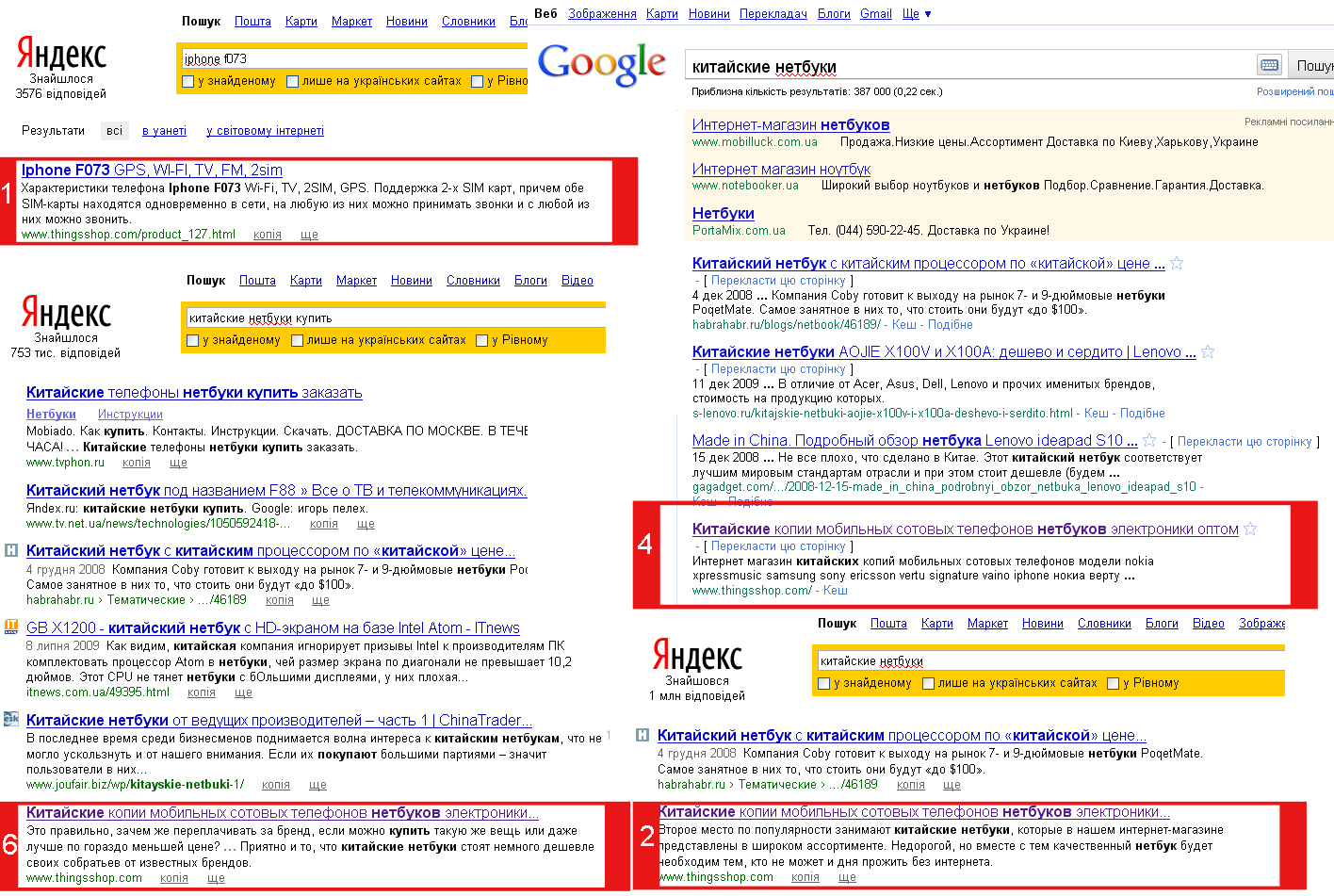Check 'у Рівному' in the '1 млн відповідей' Yandex panel

1113,684
